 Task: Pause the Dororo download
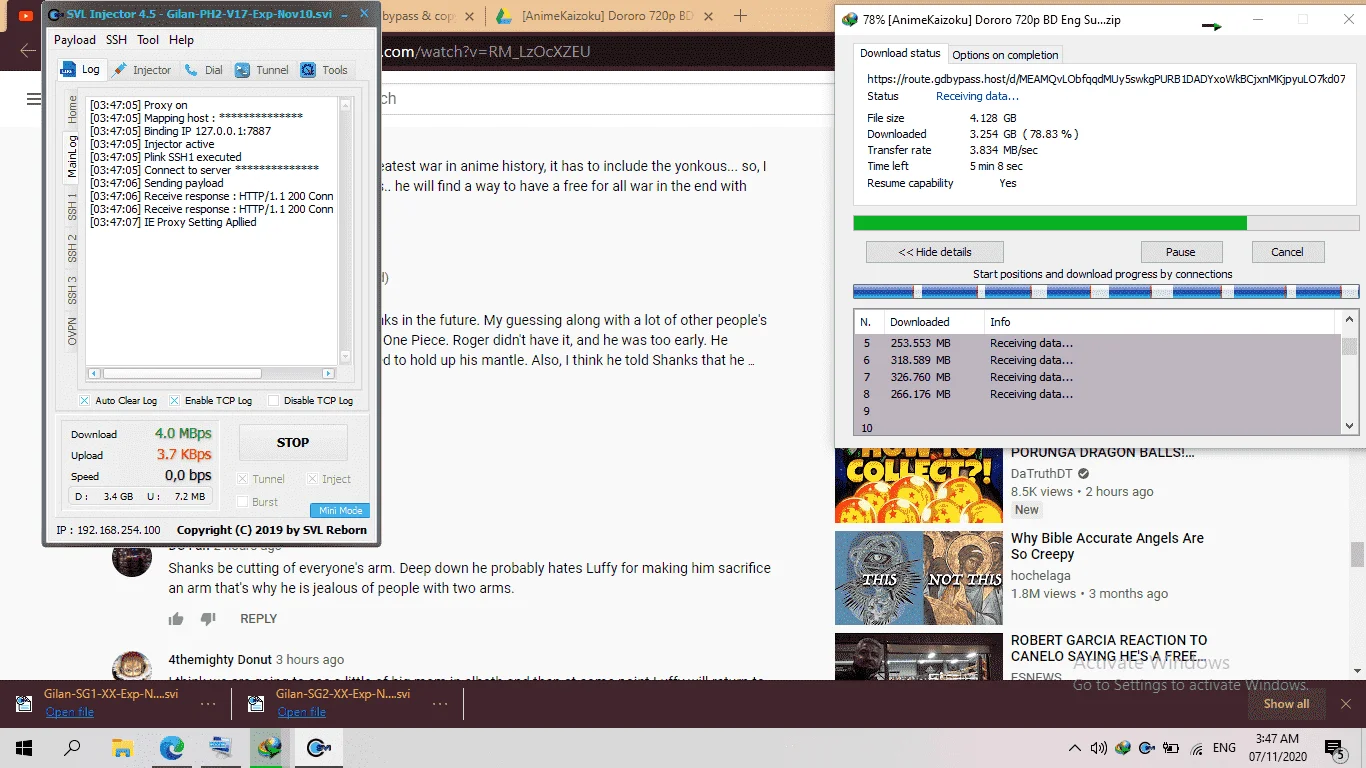(1181, 252)
